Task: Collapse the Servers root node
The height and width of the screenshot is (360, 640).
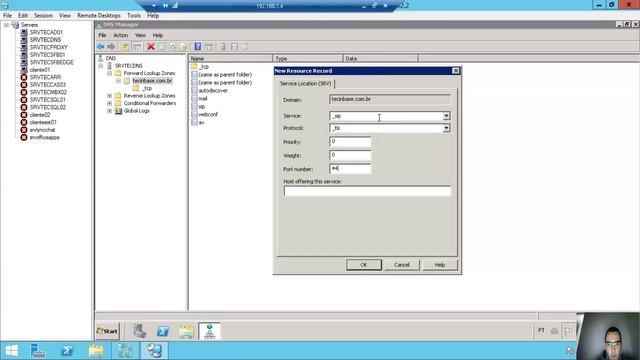Action: tap(6, 25)
